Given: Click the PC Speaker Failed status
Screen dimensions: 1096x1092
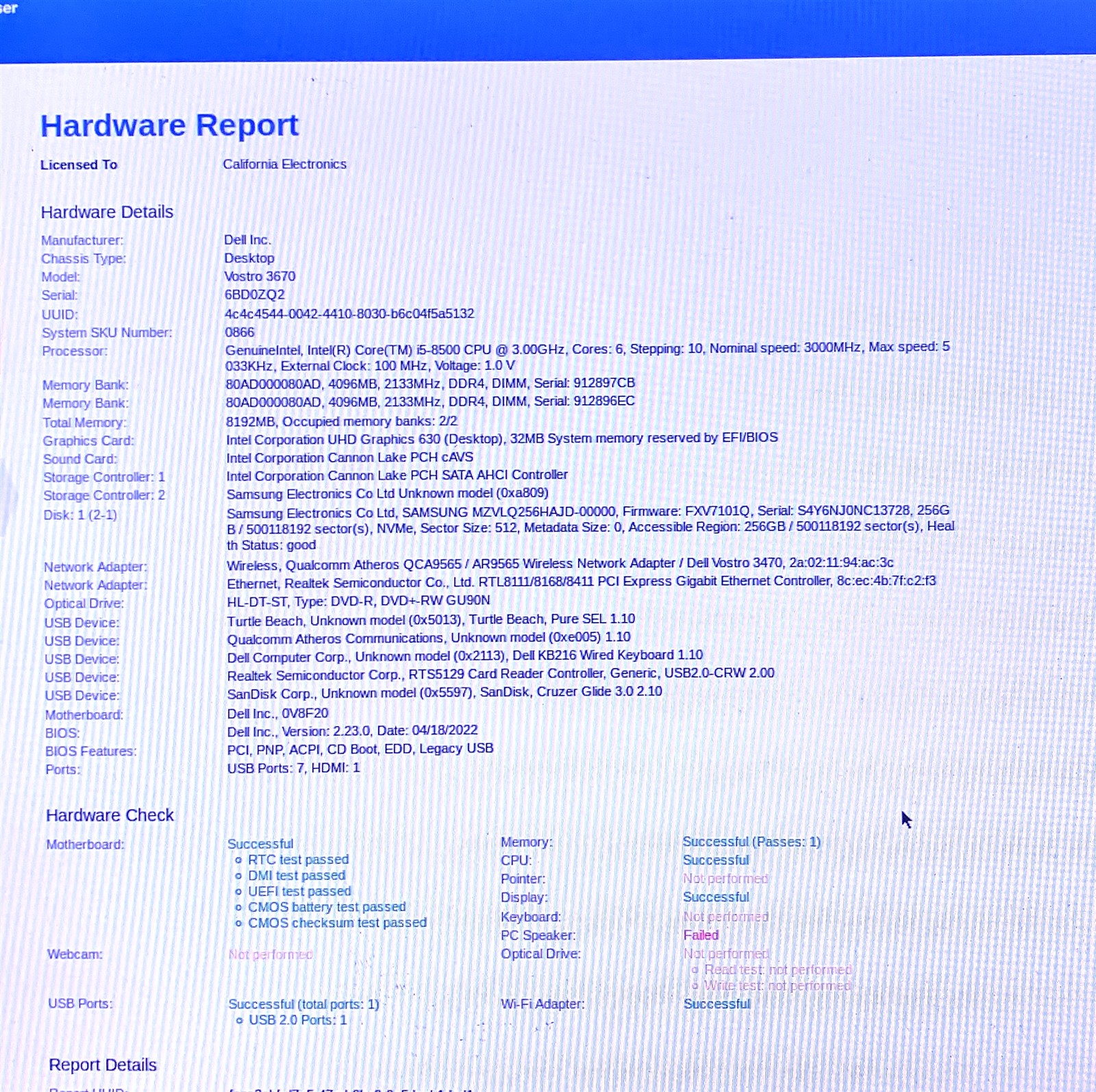Looking at the screenshot, I should point(701,935).
